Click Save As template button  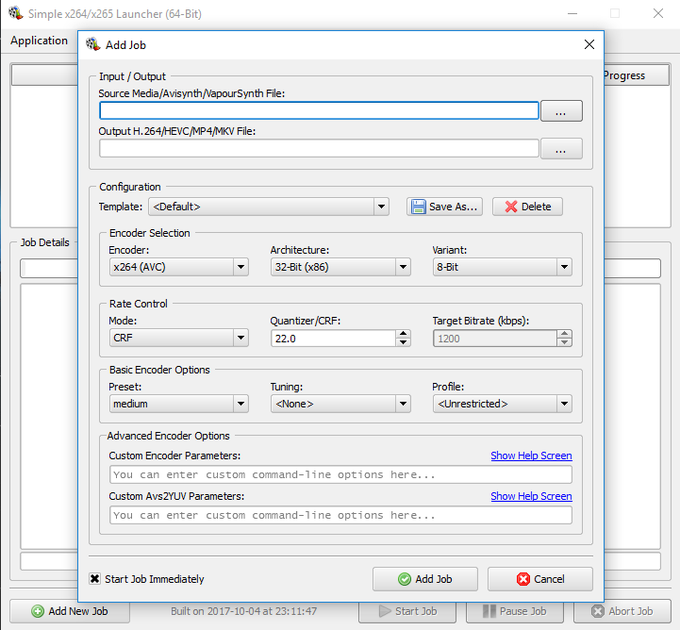coord(445,207)
